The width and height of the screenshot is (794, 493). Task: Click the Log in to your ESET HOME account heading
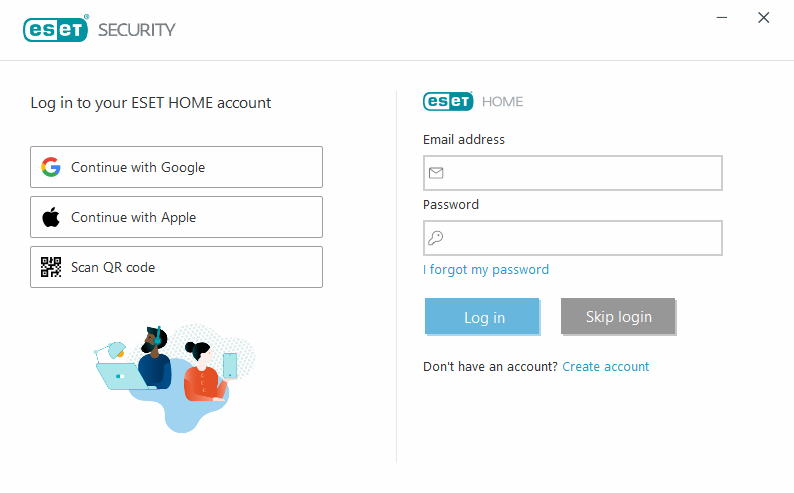click(x=151, y=102)
